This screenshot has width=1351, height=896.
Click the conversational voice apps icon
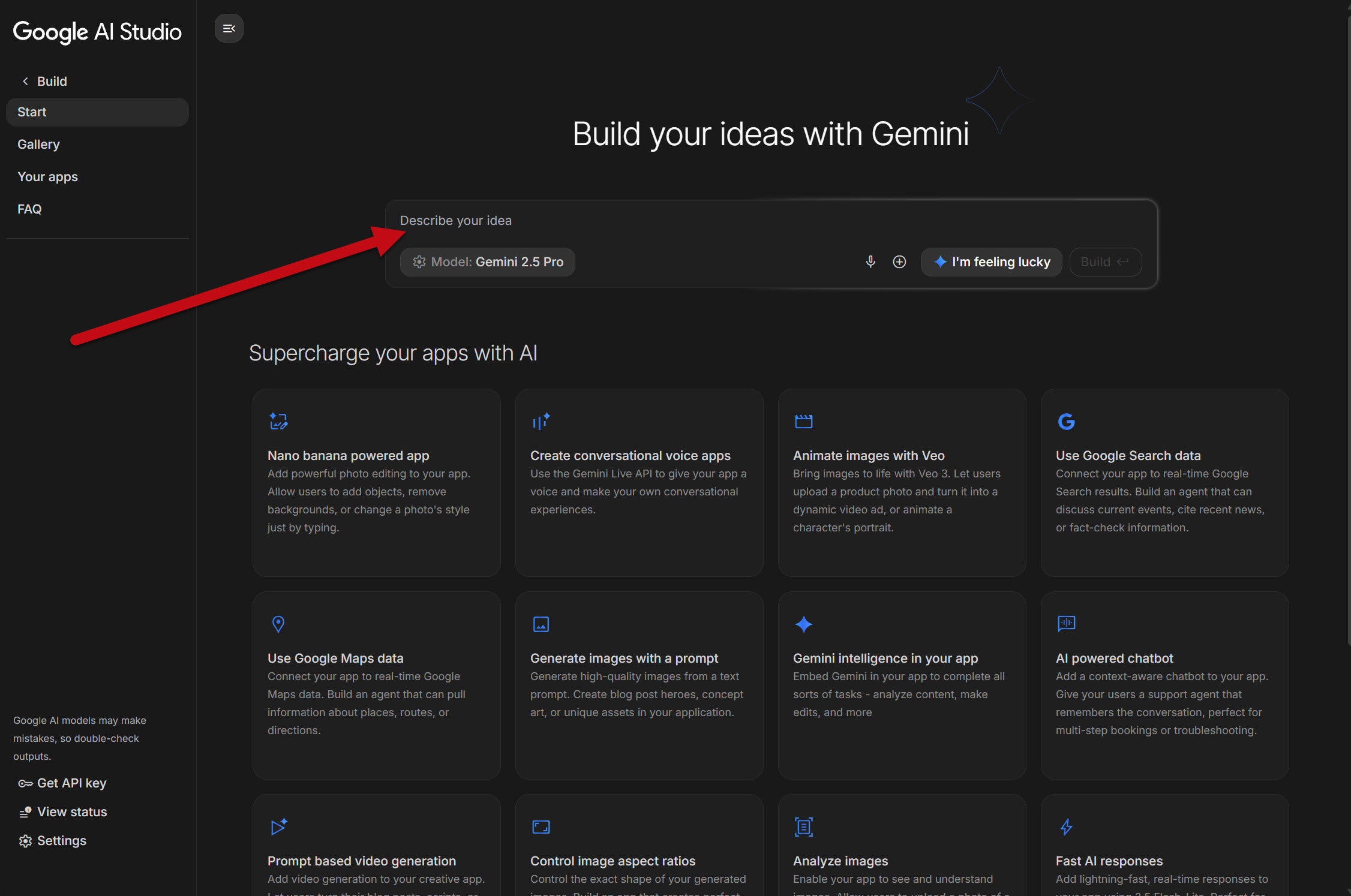point(541,421)
